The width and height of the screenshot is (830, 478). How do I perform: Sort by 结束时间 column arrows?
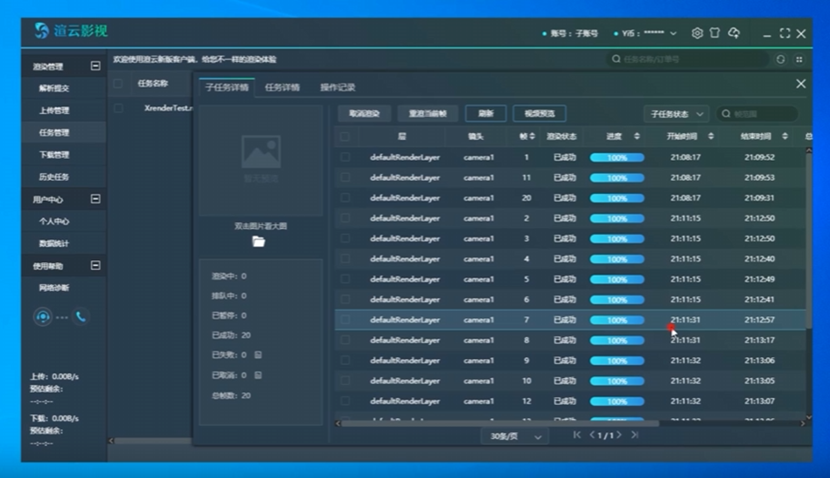tap(785, 137)
